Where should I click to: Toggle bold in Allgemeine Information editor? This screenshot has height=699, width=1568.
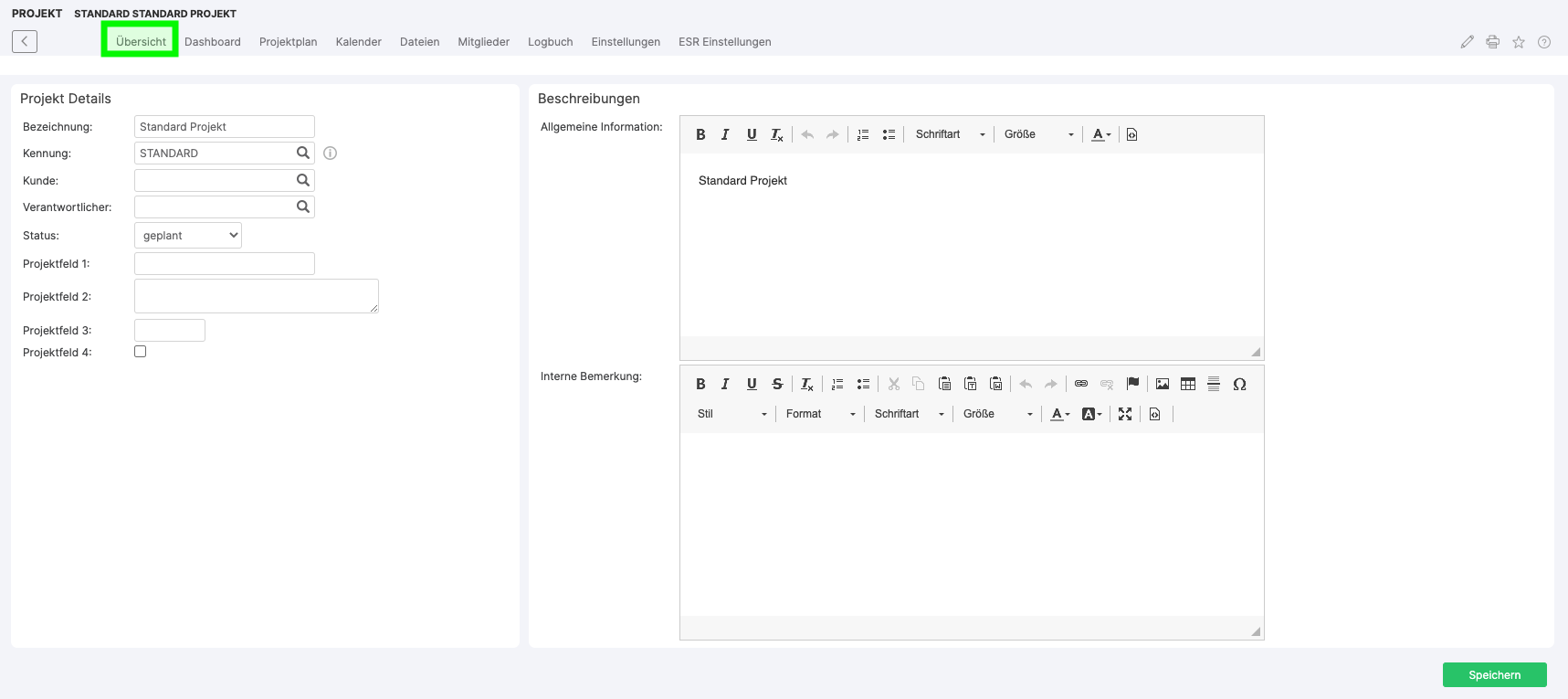[x=700, y=134]
